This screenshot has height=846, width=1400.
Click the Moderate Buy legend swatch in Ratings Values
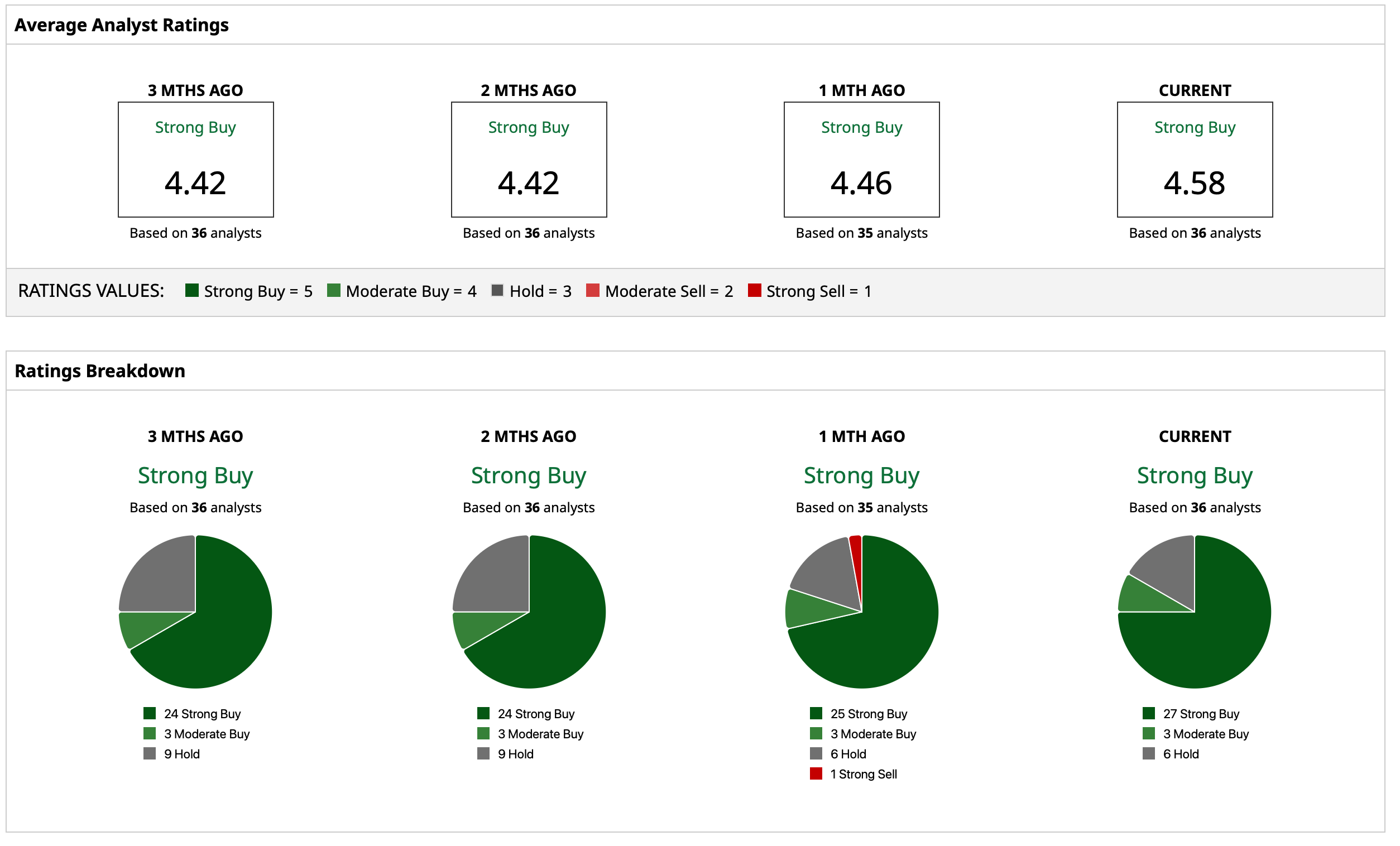335,291
